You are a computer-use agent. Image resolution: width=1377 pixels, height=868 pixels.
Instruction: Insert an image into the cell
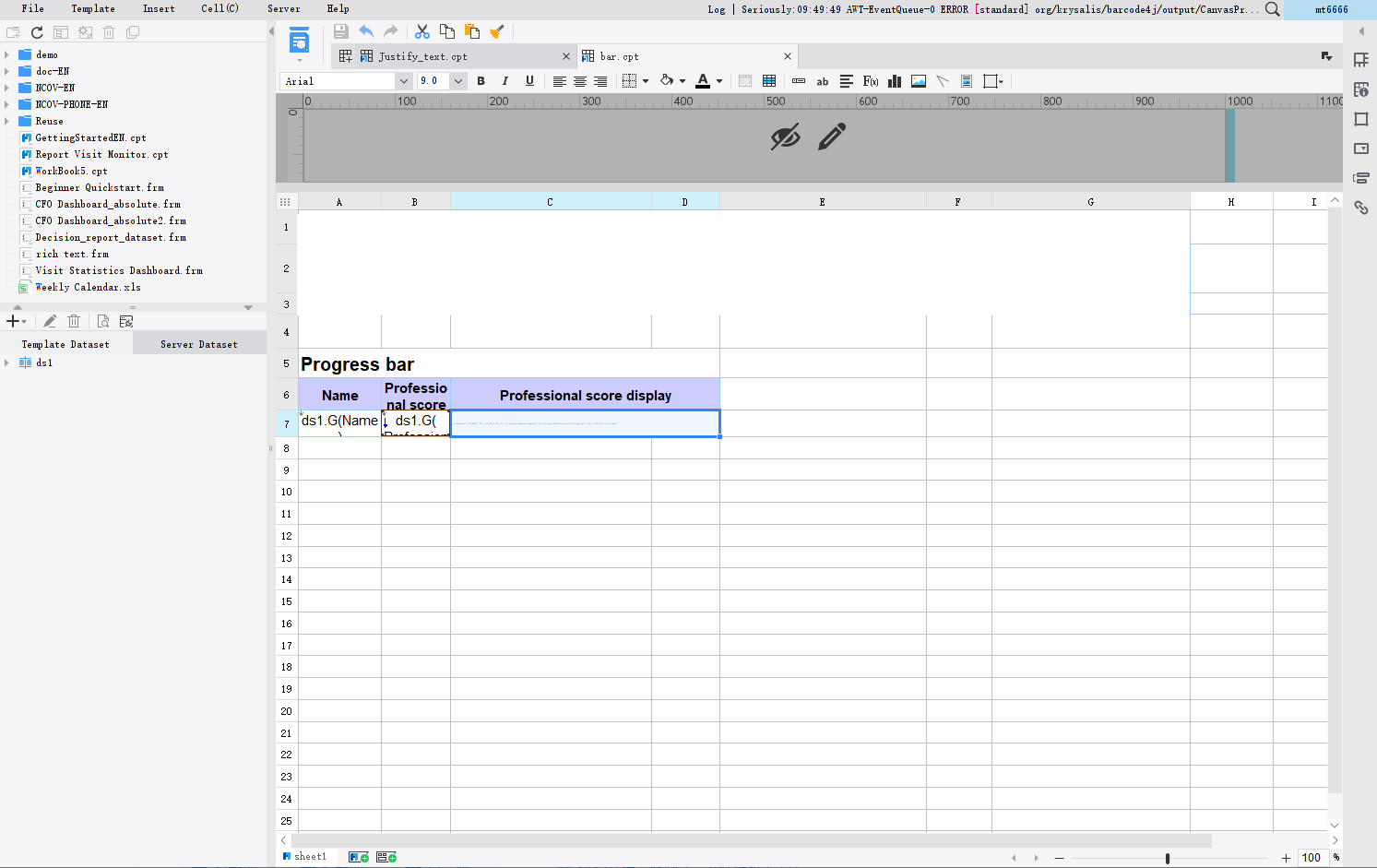pyautogui.click(x=918, y=81)
